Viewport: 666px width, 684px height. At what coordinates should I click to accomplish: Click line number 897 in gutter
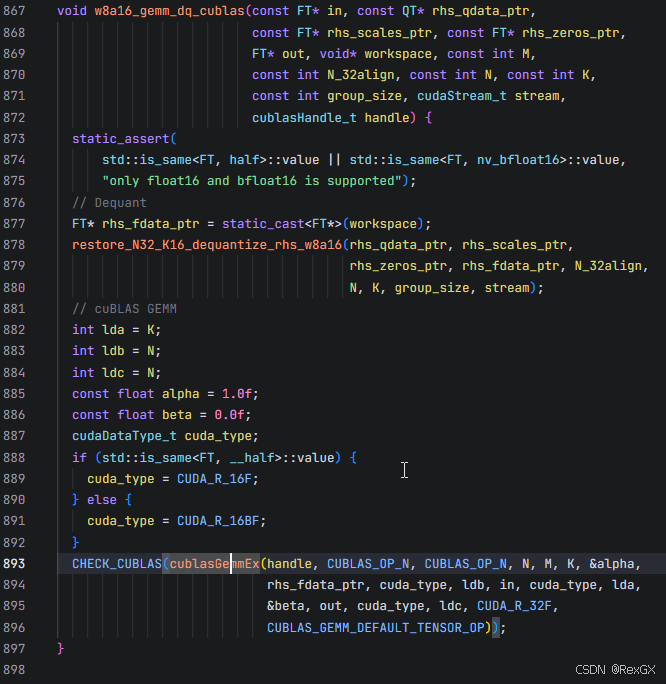coord(14,649)
